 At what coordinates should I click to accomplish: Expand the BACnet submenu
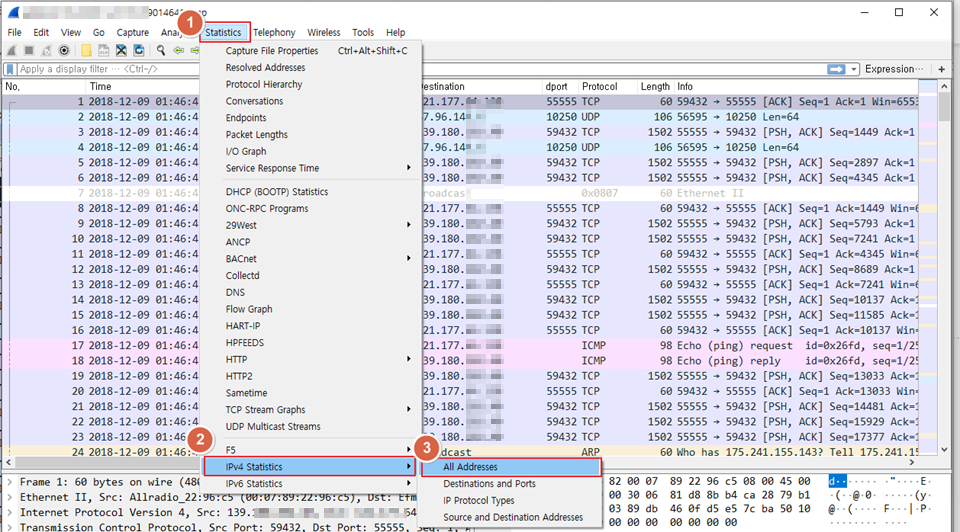pyautogui.click(x=311, y=259)
